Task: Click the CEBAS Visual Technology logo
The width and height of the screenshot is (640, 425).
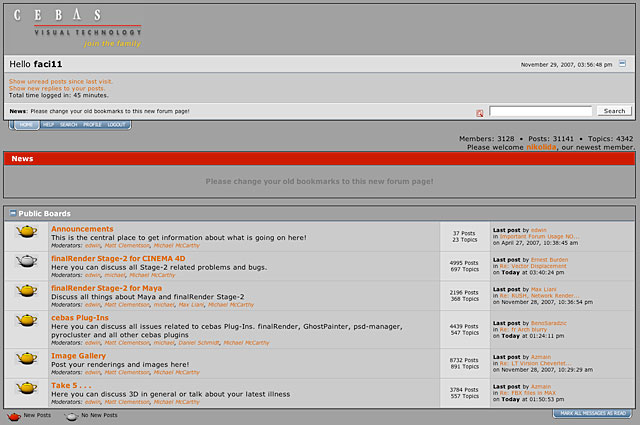Action: coord(78,28)
